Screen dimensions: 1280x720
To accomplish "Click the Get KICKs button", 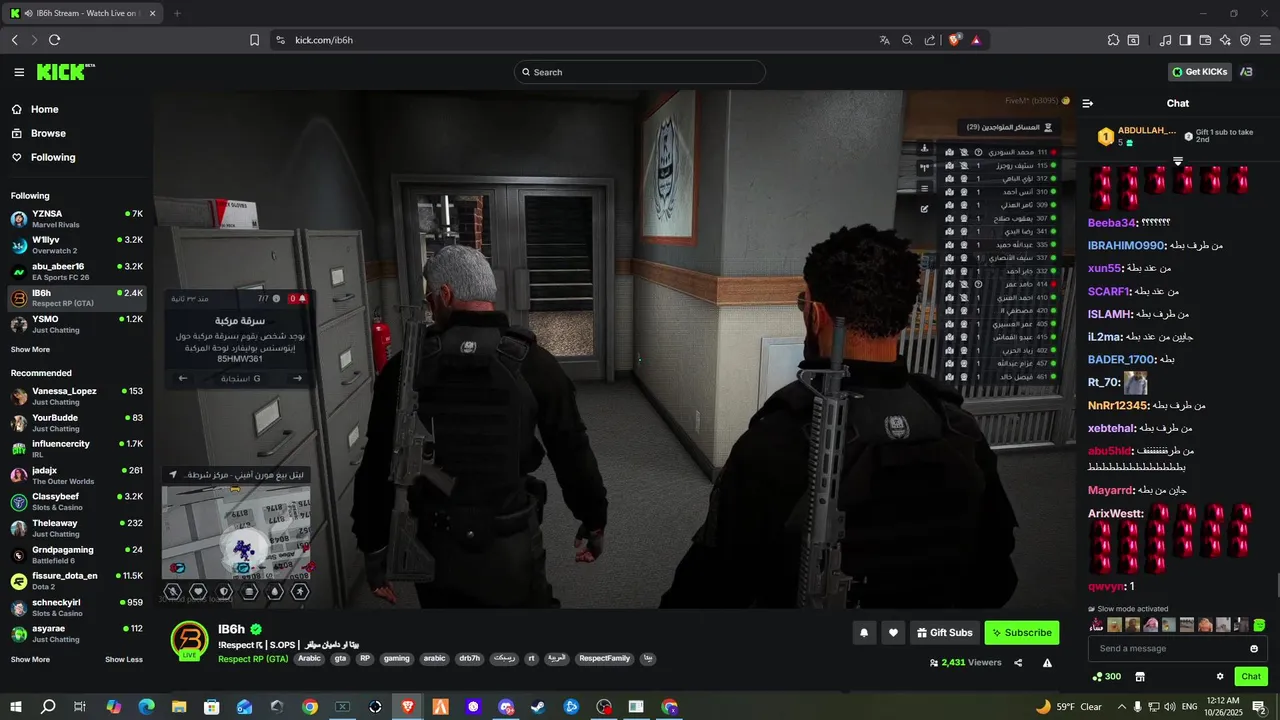I will 1199,72.
